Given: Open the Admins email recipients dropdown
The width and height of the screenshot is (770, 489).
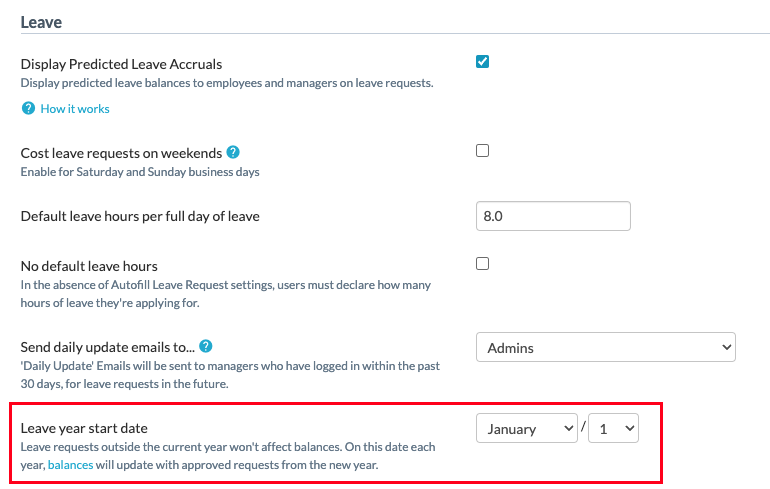Looking at the screenshot, I should tap(605, 348).
